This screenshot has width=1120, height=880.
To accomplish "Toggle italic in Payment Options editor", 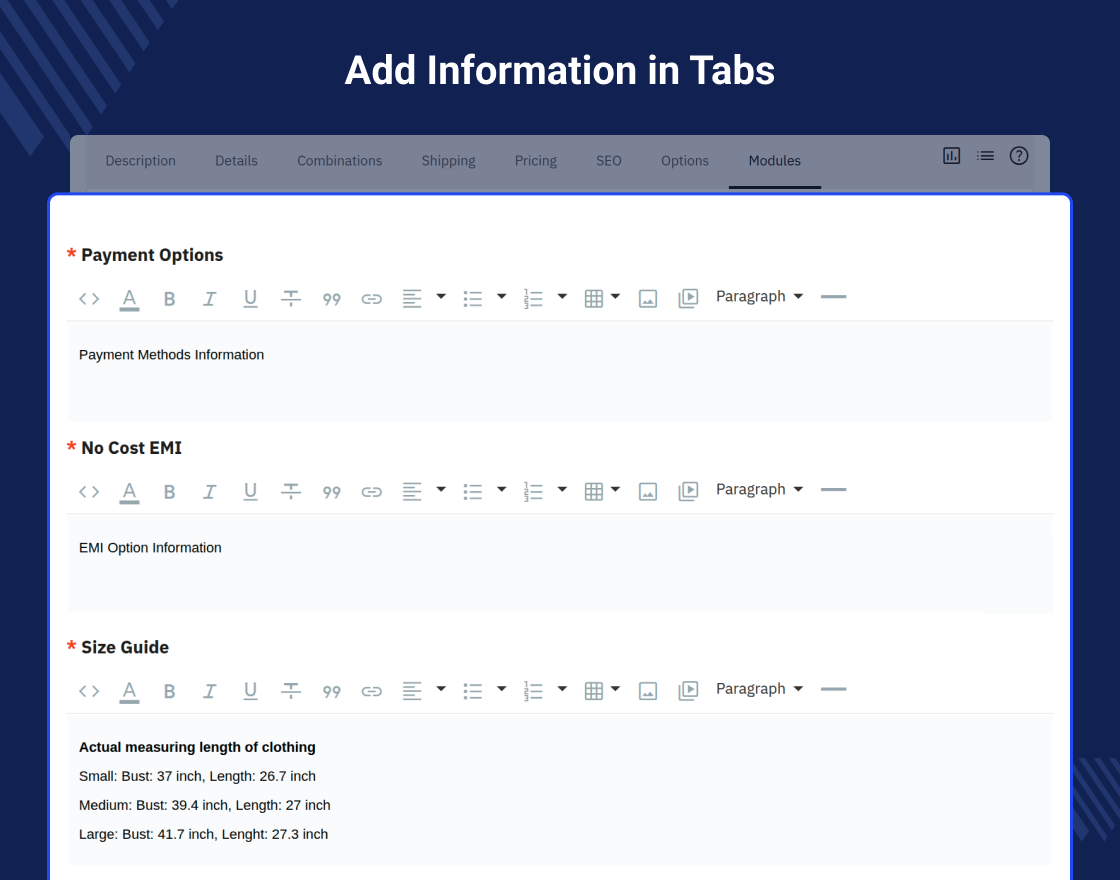I will (209, 299).
